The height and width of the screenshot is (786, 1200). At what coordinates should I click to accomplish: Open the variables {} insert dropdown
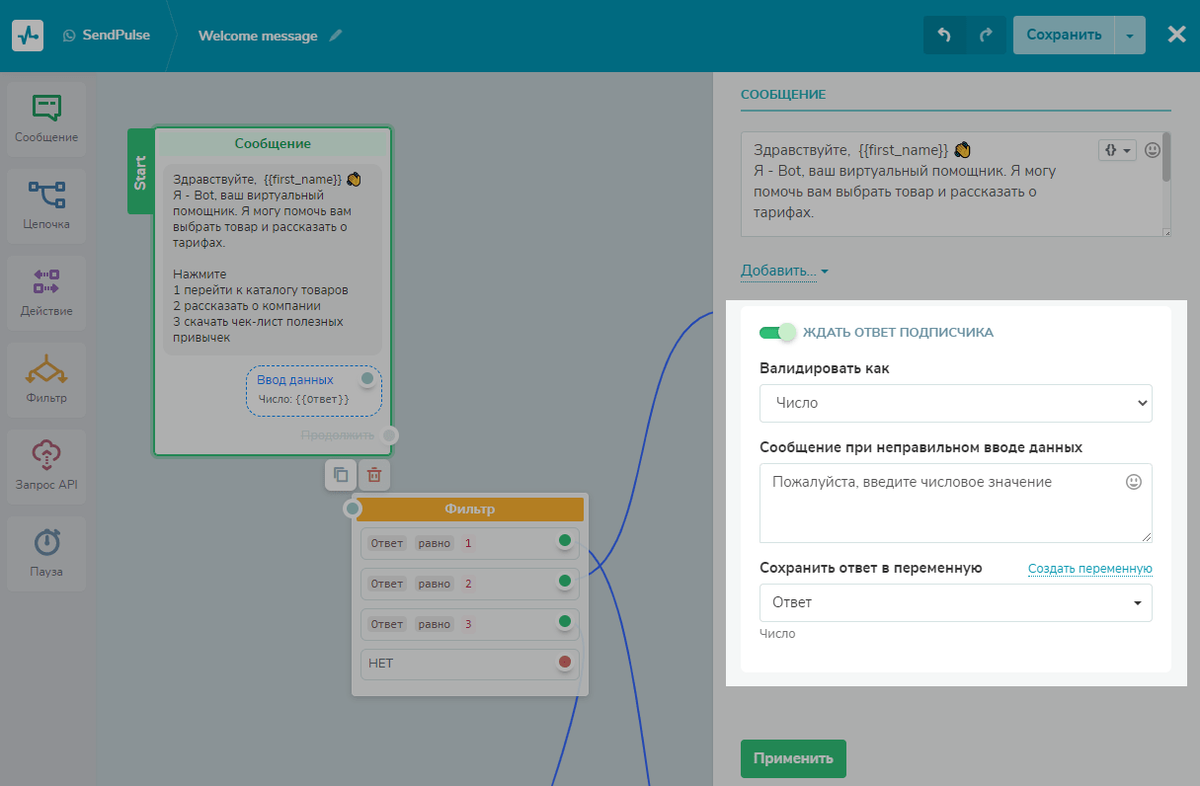coord(1118,150)
